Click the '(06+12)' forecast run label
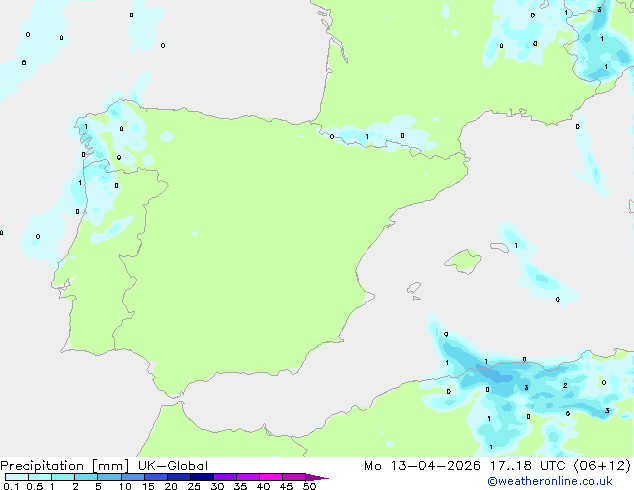 (x=602, y=466)
